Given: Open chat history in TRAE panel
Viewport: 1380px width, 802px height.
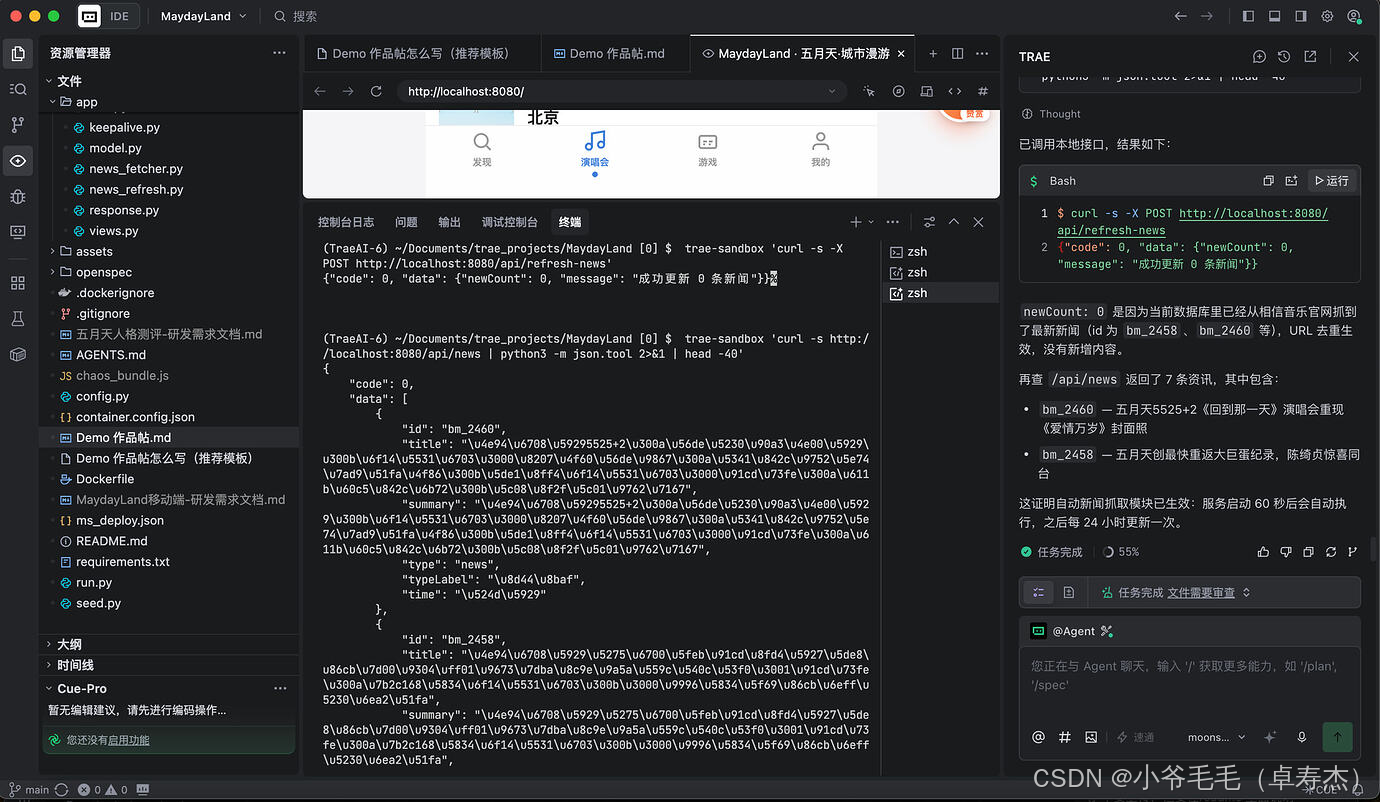Looking at the screenshot, I should (x=1284, y=57).
